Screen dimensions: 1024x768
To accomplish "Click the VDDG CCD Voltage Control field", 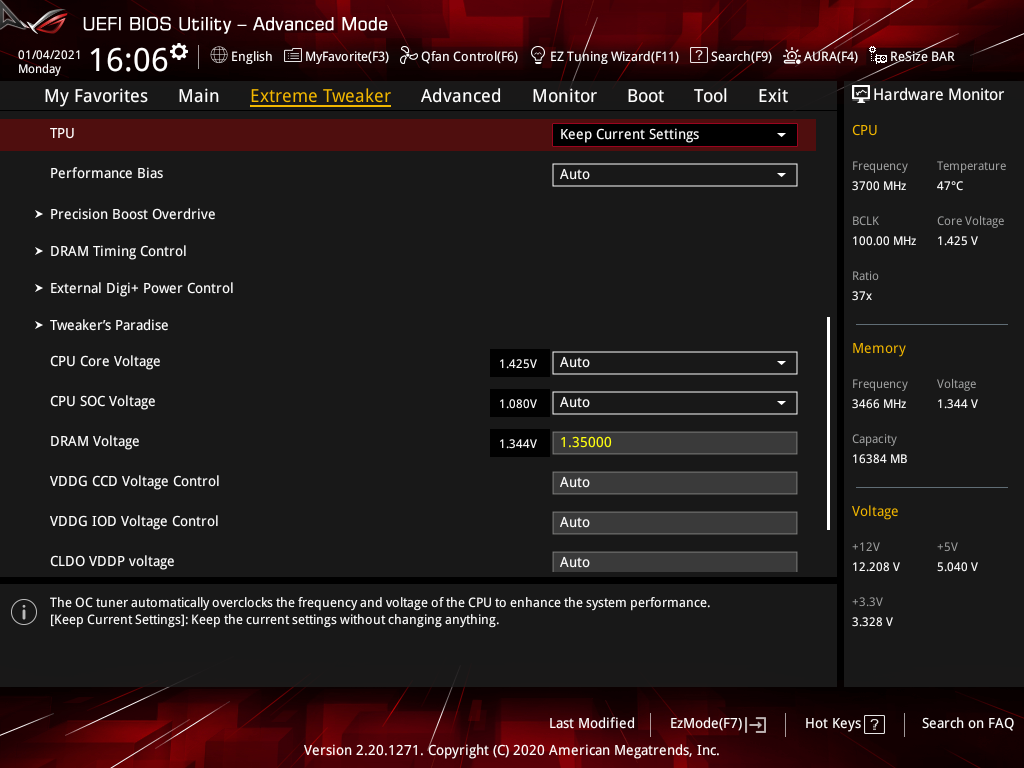I will [675, 483].
